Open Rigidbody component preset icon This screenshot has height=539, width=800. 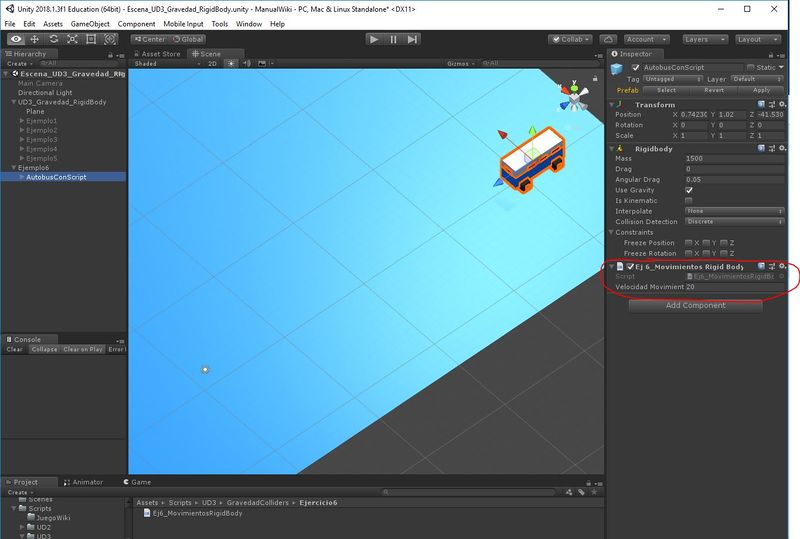(772, 148)
